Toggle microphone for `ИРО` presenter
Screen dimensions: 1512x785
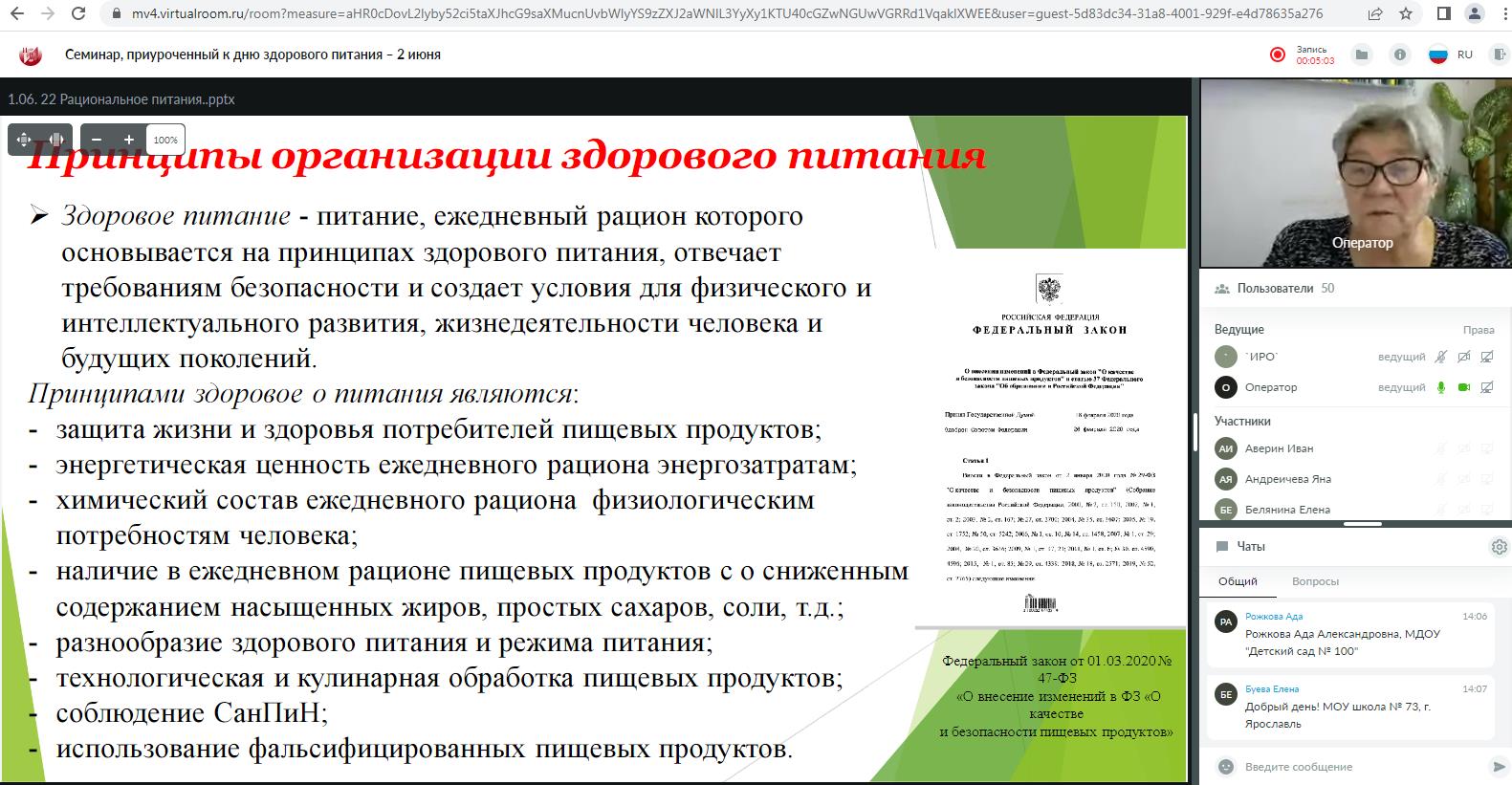click(x=1440, y=357)
